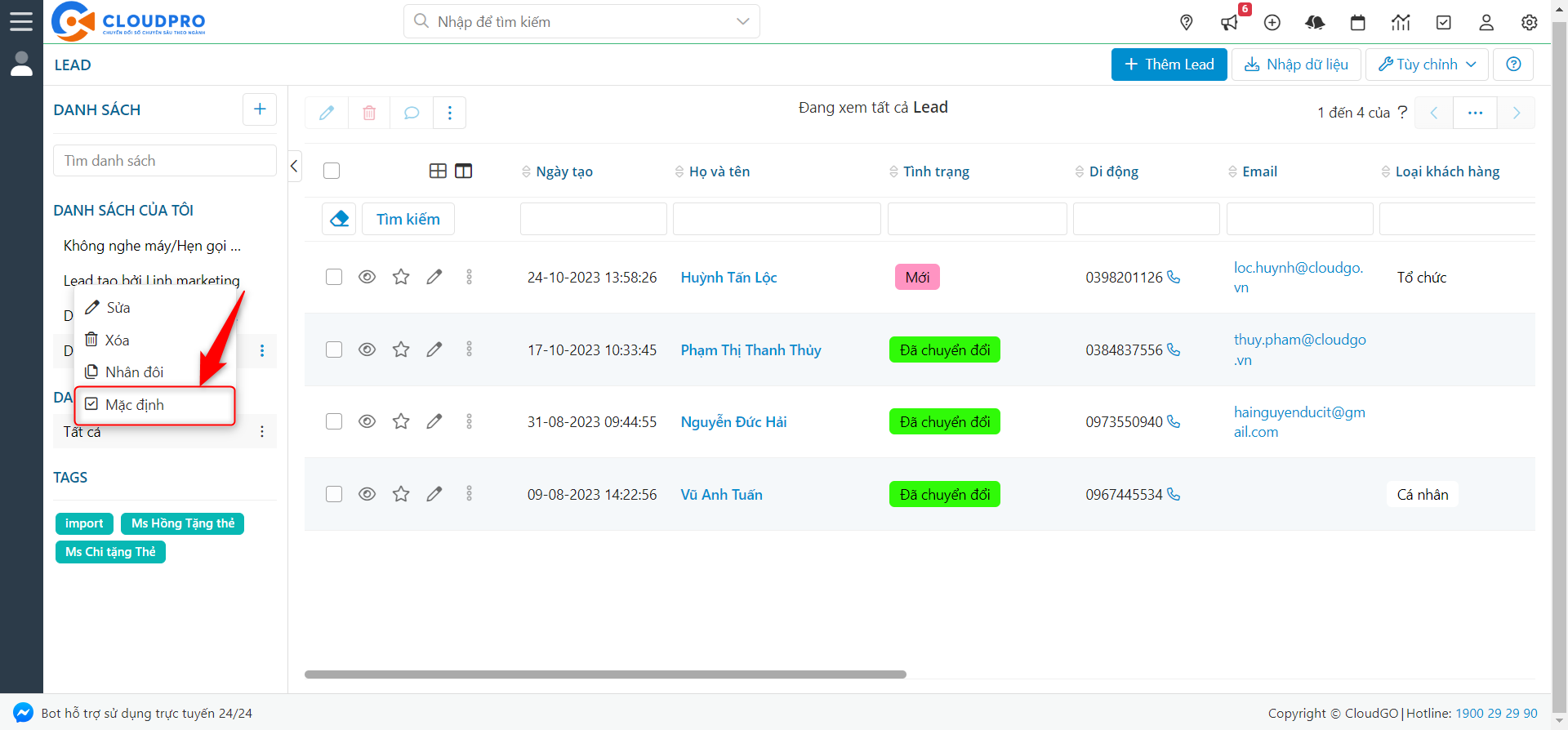Screen dimensions: 1568x730
Task: Select checkbox for Nguyễn Đức Hải row
Action: pyautogui.click(x=334, y=421)
